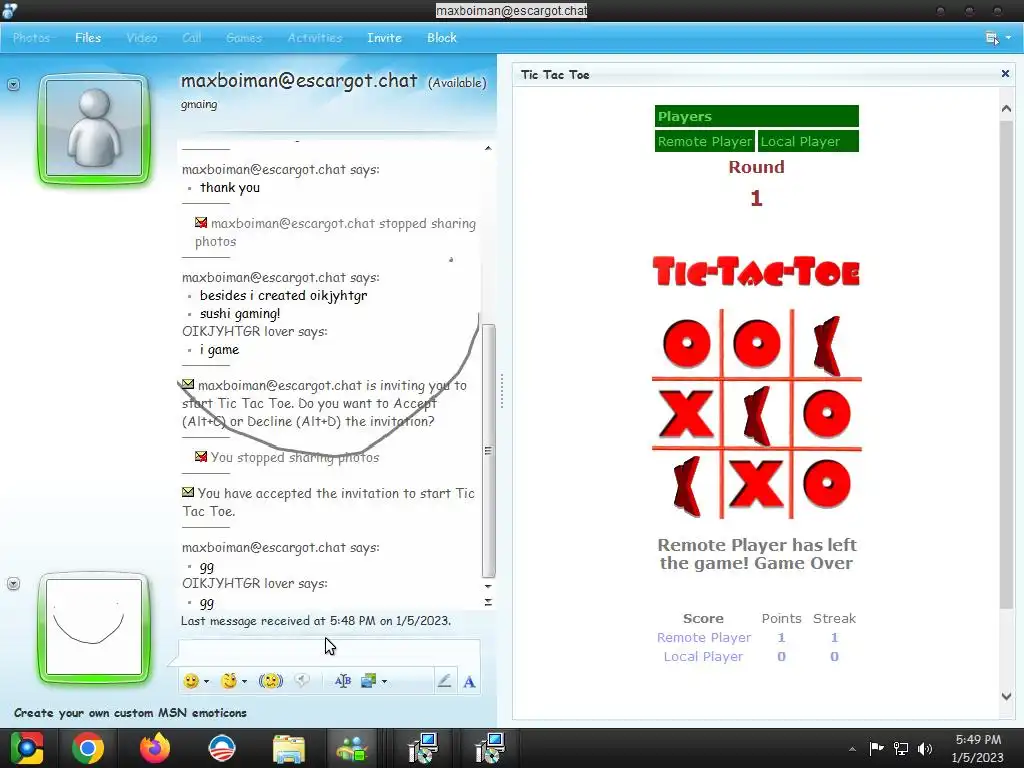Click the envelope icon beside the Tic Tac Toe invitation
The image size is (1024, 768).
click(x=188, y=384)
